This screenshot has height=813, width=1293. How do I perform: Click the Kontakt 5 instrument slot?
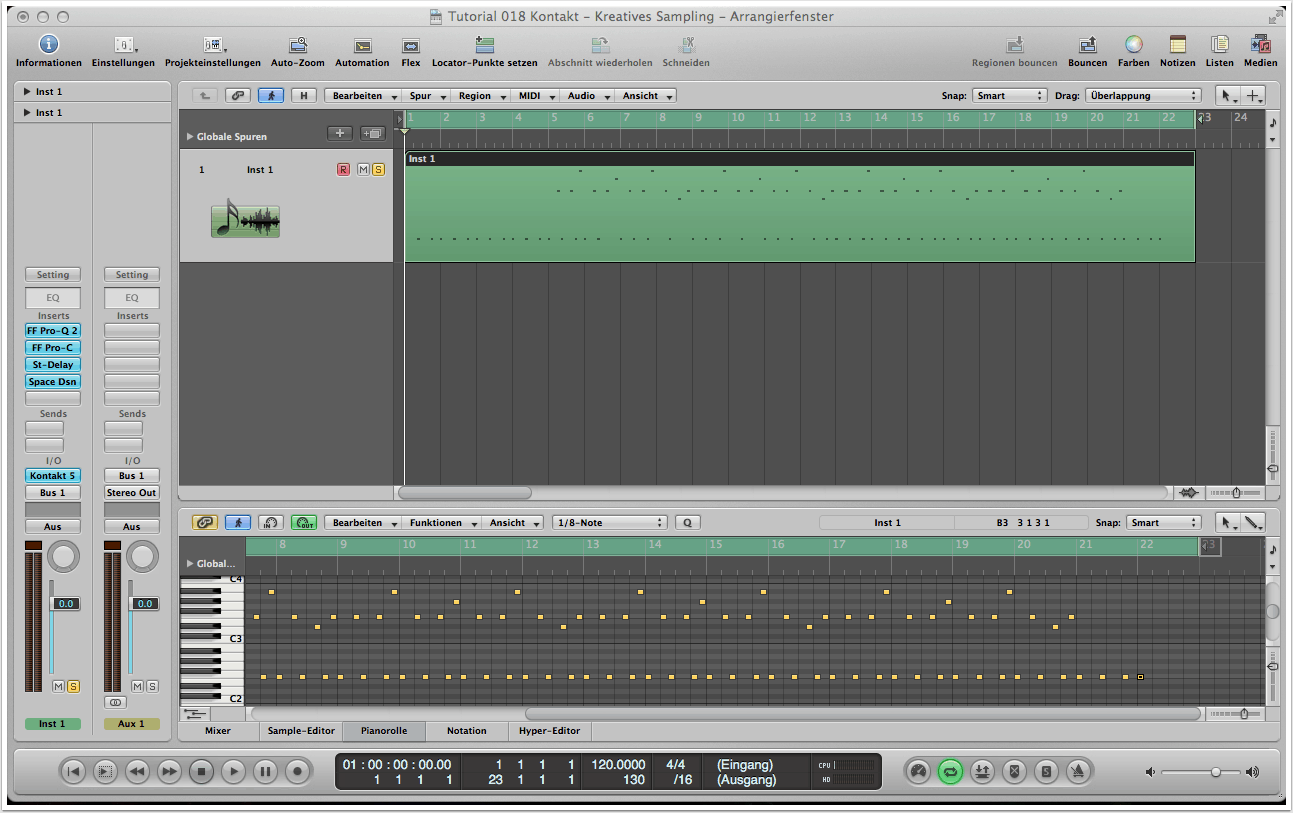53,476
